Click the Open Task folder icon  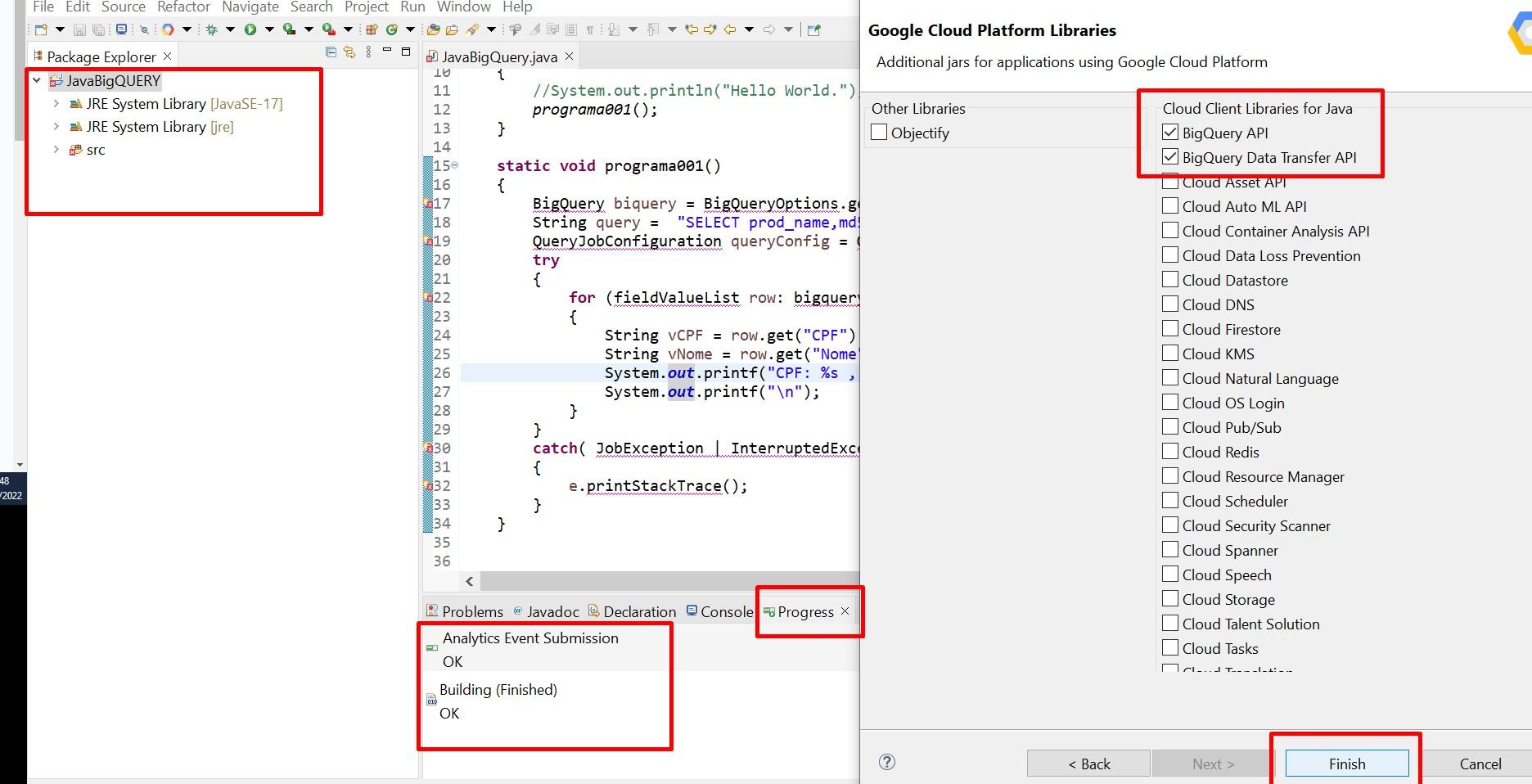click(452, 29)
